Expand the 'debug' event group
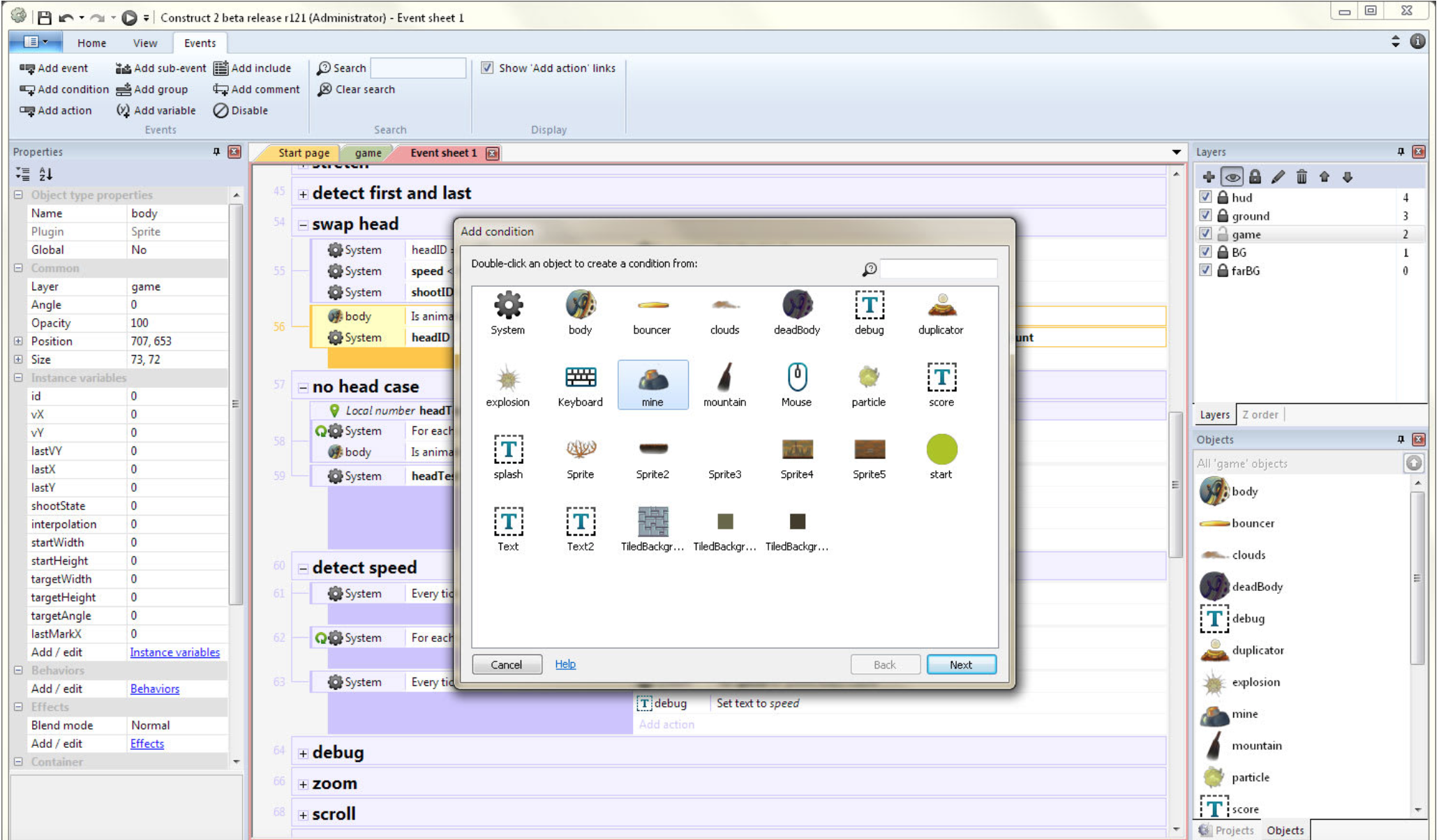This screenshot has height=840, width=1439. (303, 752)
